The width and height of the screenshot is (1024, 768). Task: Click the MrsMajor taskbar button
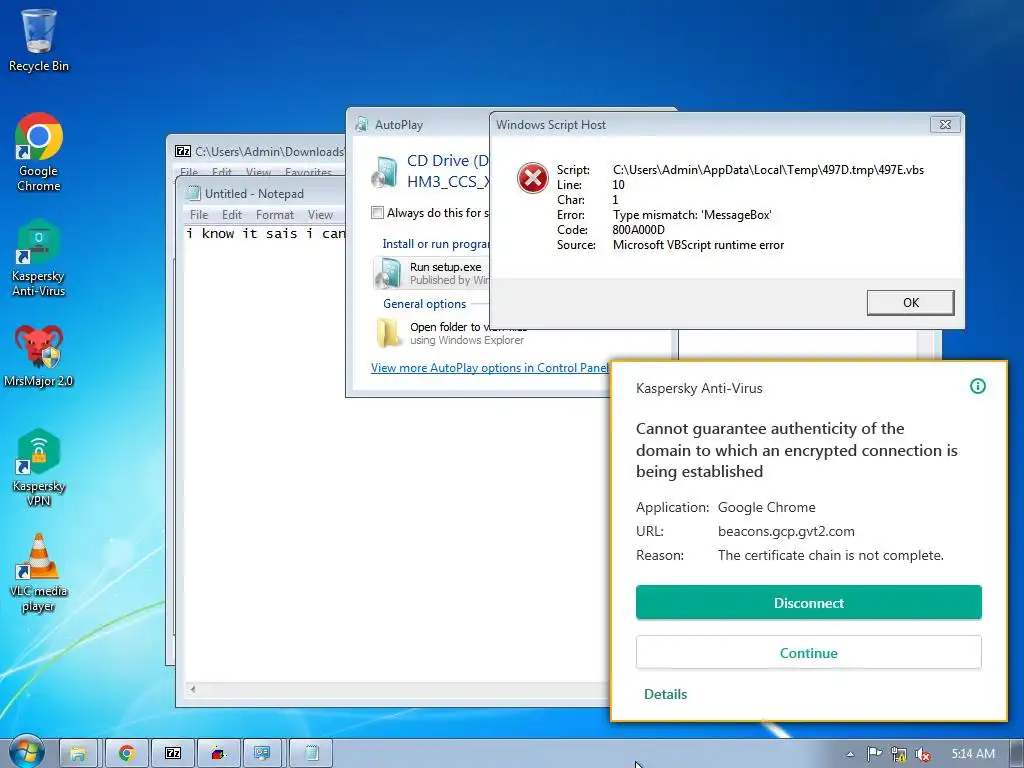[218, 754]
